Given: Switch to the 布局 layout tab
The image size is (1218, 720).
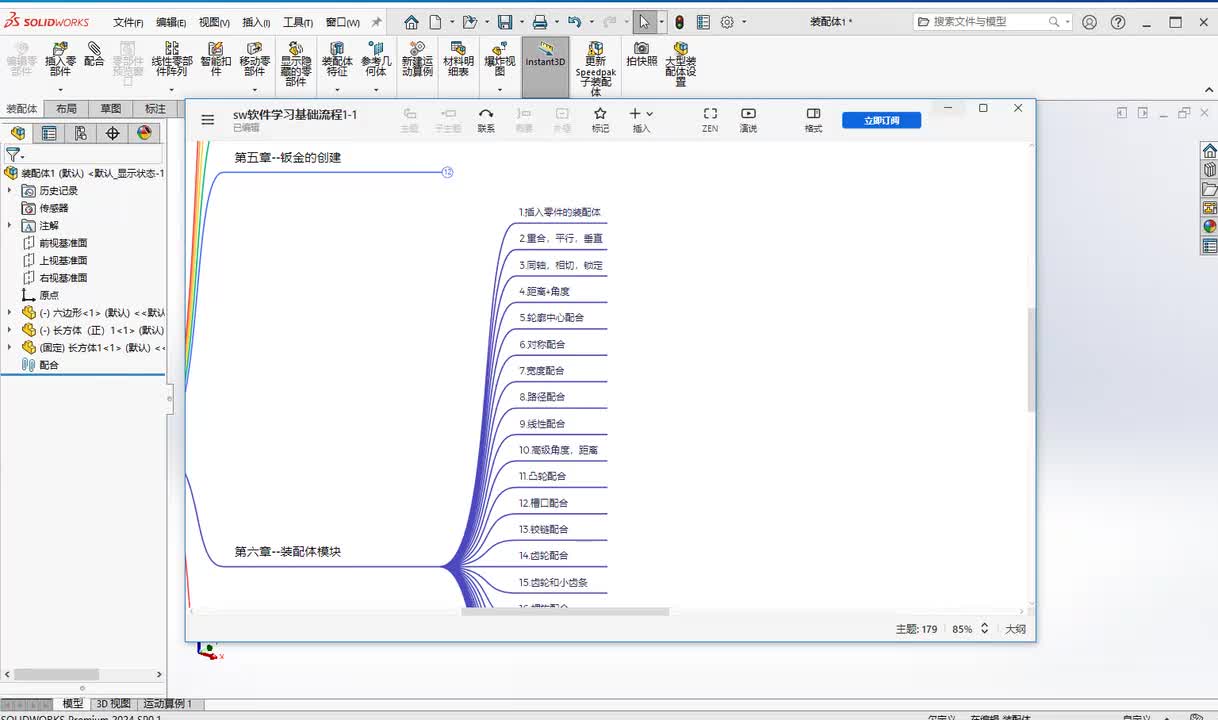Looking at the screenshot, I should 66,109.
